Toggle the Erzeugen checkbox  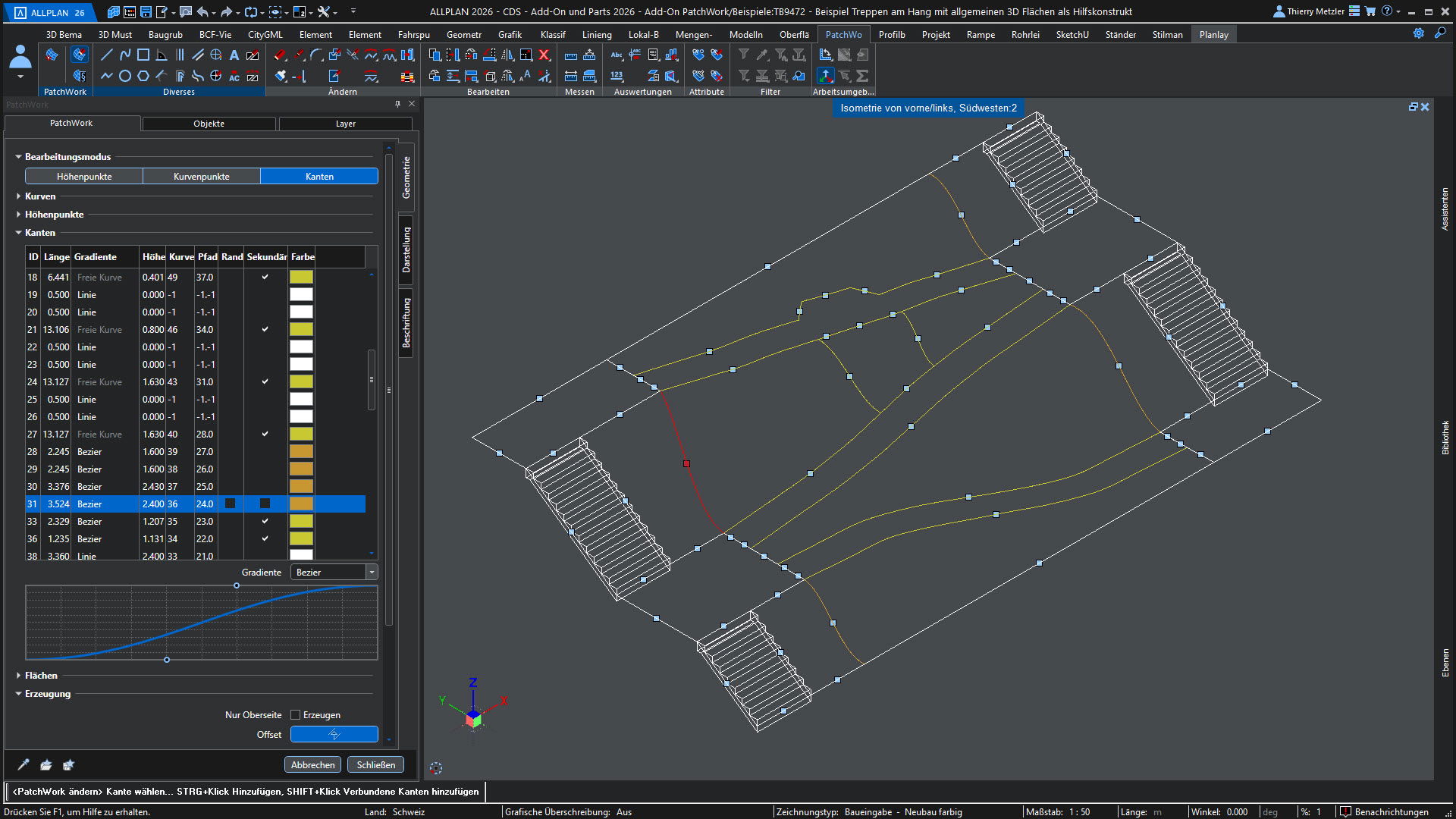[296, 715]
